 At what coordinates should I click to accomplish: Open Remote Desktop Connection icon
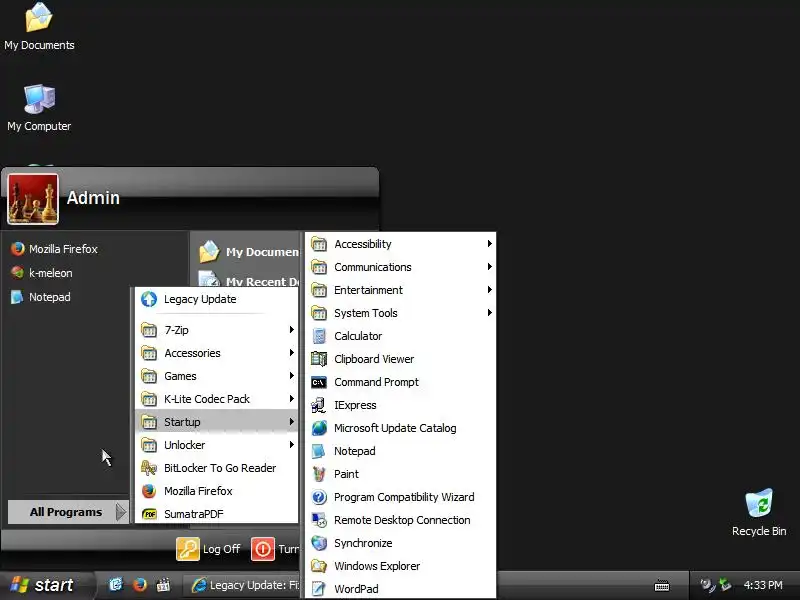[319, 520]
